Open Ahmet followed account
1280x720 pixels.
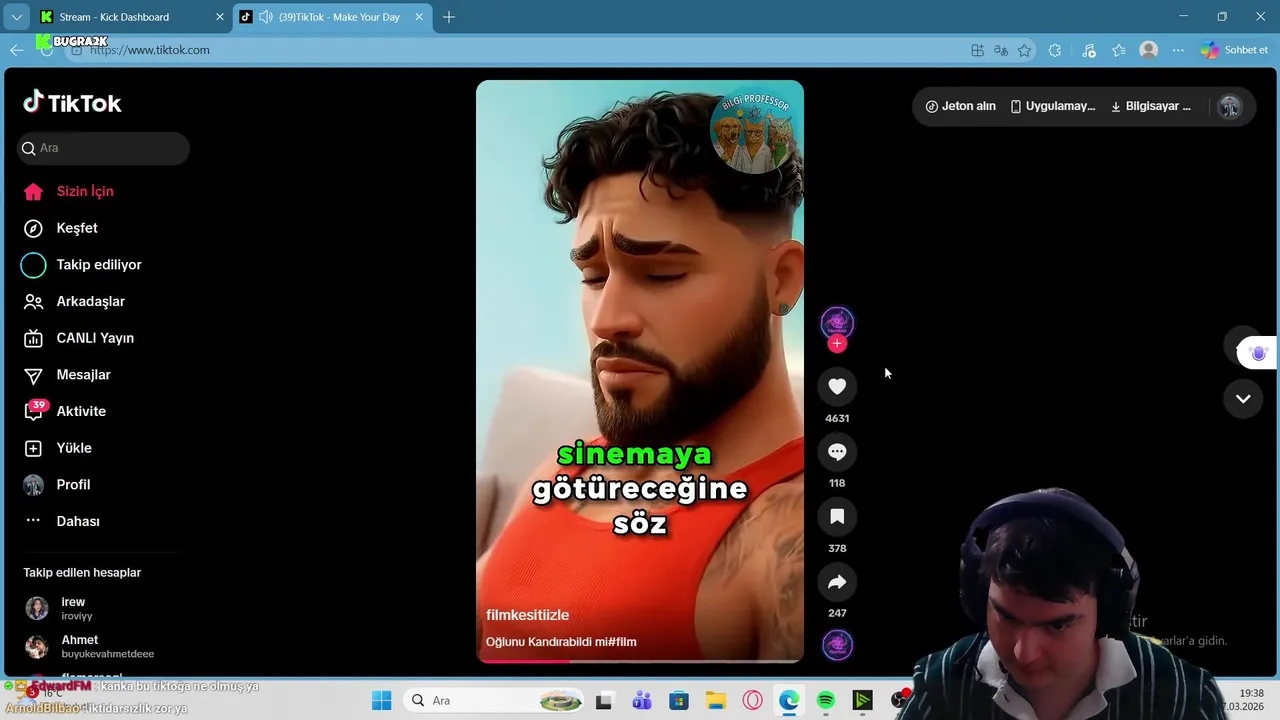tap(88, 646)
